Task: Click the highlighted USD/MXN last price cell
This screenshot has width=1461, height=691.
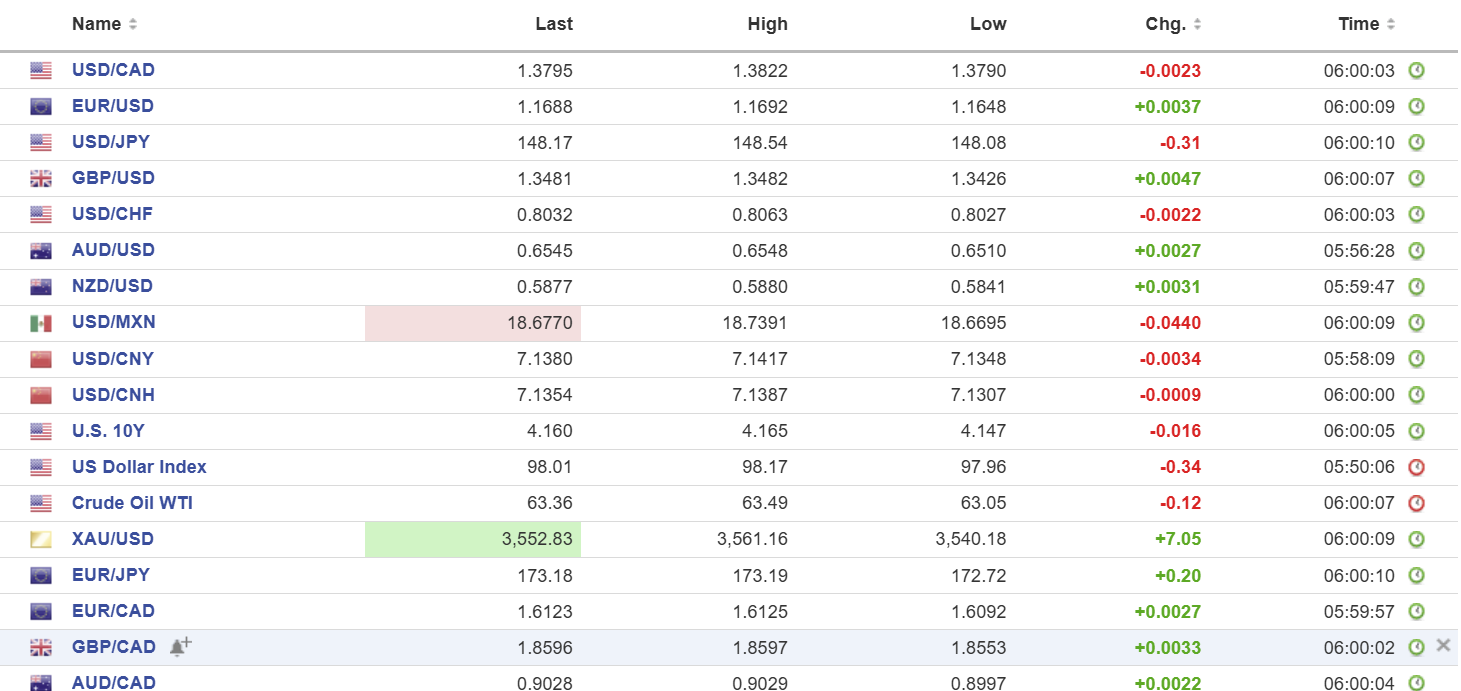Action: point(473,323)
